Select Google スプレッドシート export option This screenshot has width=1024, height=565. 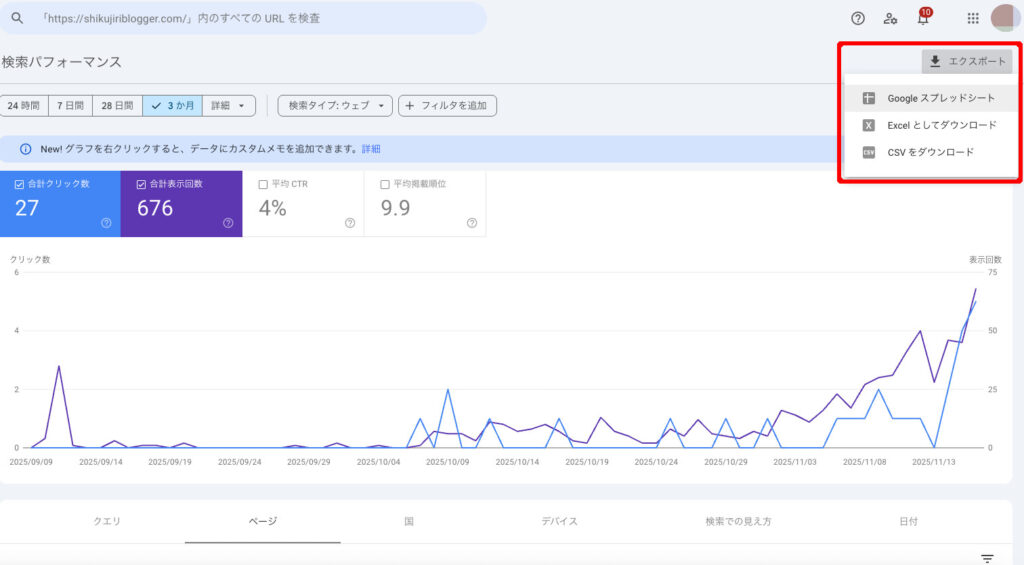coord(940,99)
